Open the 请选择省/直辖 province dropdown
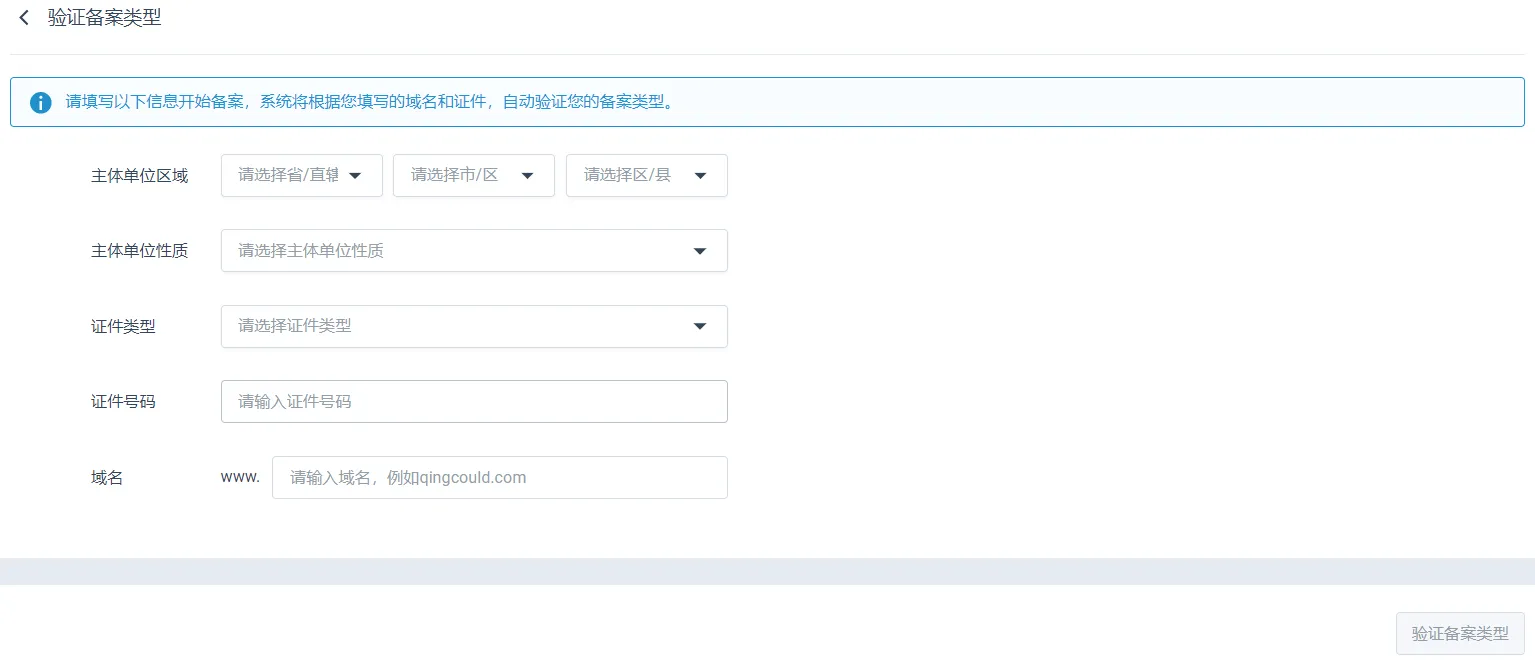This screenshot has width=1535, height=662. [x=290, y=175]
